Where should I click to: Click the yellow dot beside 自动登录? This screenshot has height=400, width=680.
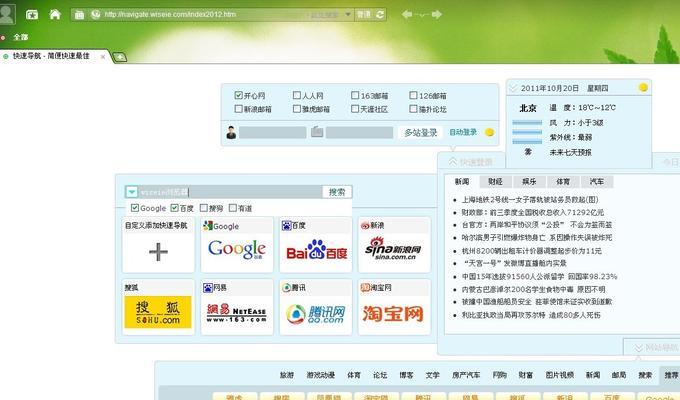click(x=489, y=132)
